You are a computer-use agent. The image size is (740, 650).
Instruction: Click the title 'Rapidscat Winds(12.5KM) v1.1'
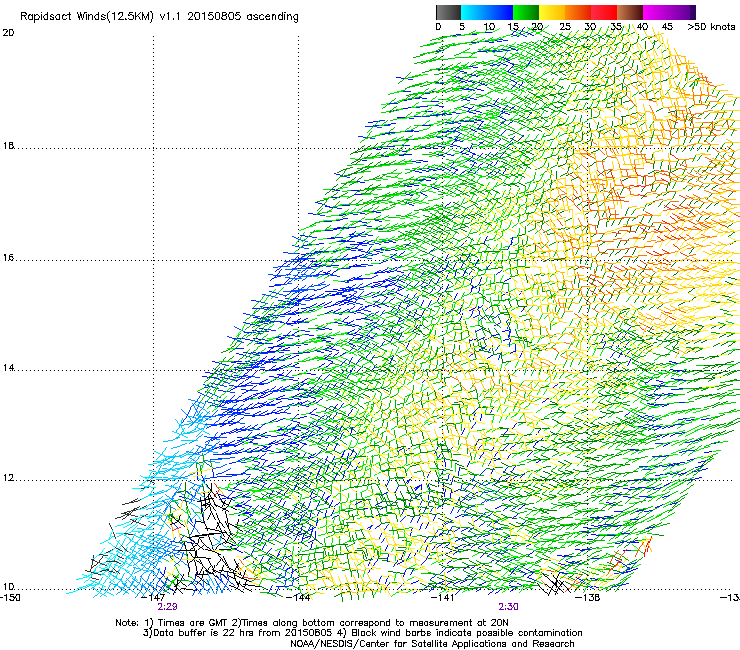click(101, 17)
